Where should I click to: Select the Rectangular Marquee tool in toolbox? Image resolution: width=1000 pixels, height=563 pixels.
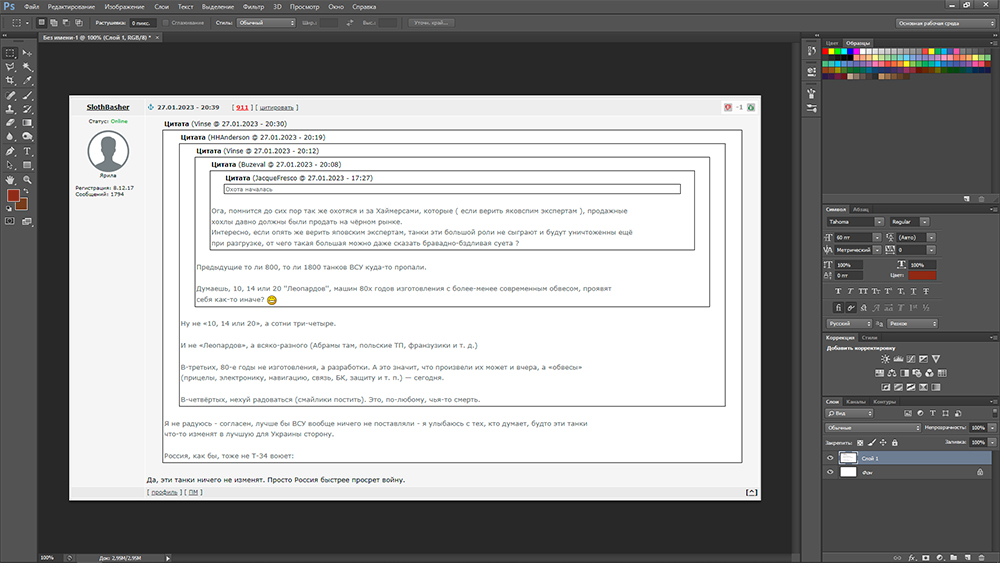tap(10, 53)
